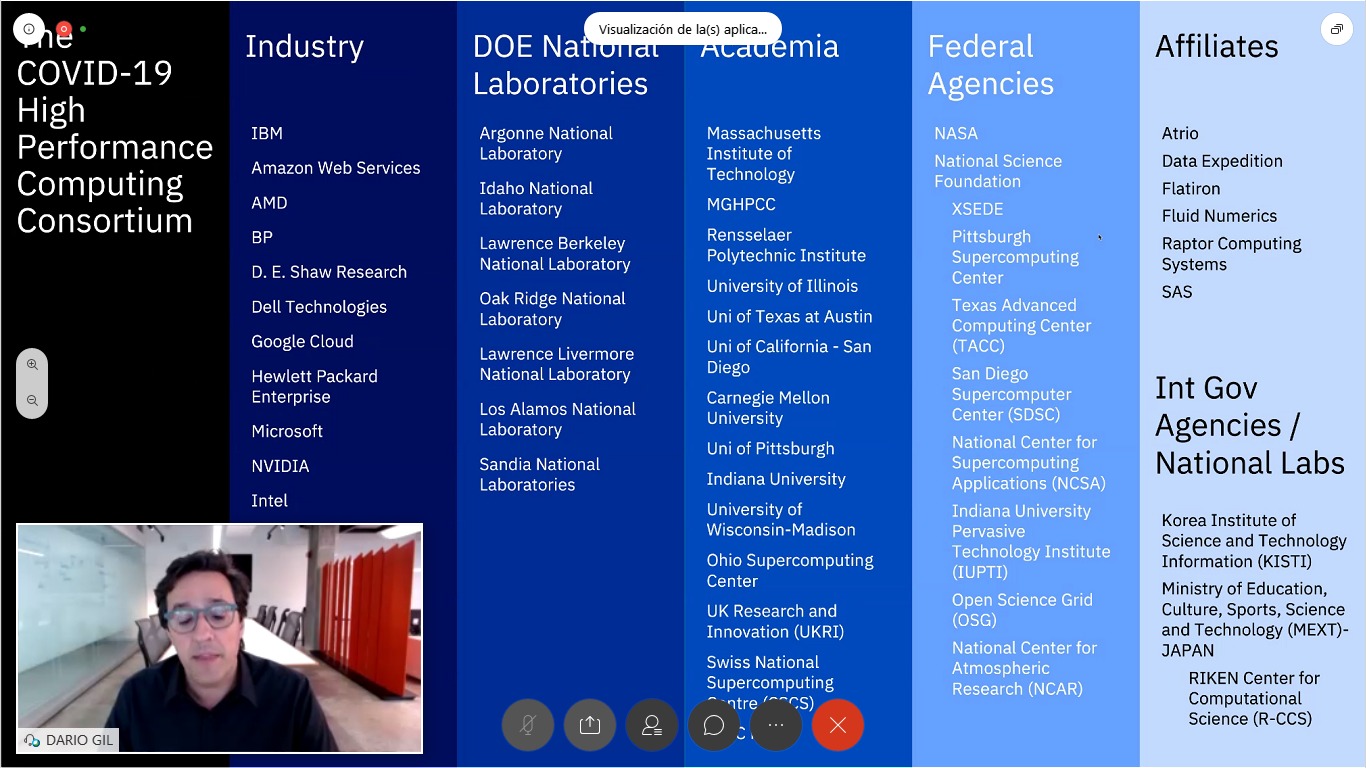Viewport: 1366px width, 768px height.
Task: Click 'Lawrence Berkeley National Laboratory' entry
Action: 555,253
